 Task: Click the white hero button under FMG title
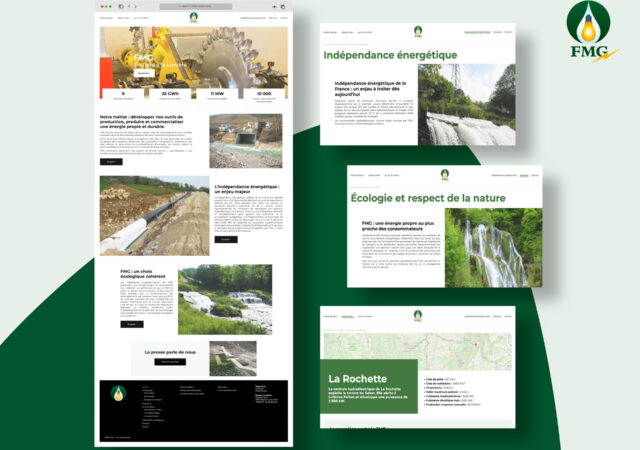[144, 73]
